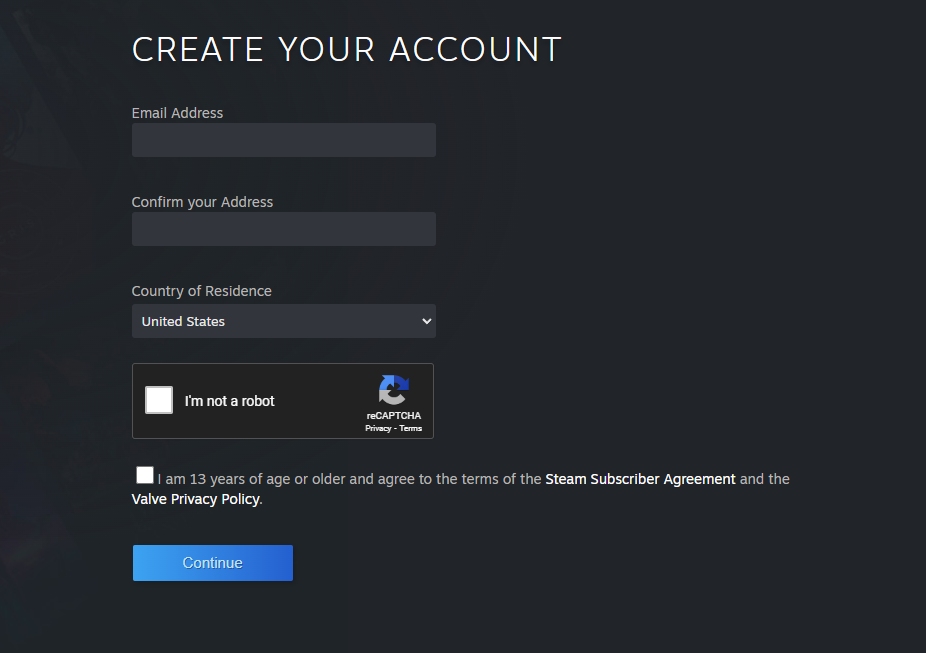
Task: Click the Country of Residence label
Action: (201, 291)
